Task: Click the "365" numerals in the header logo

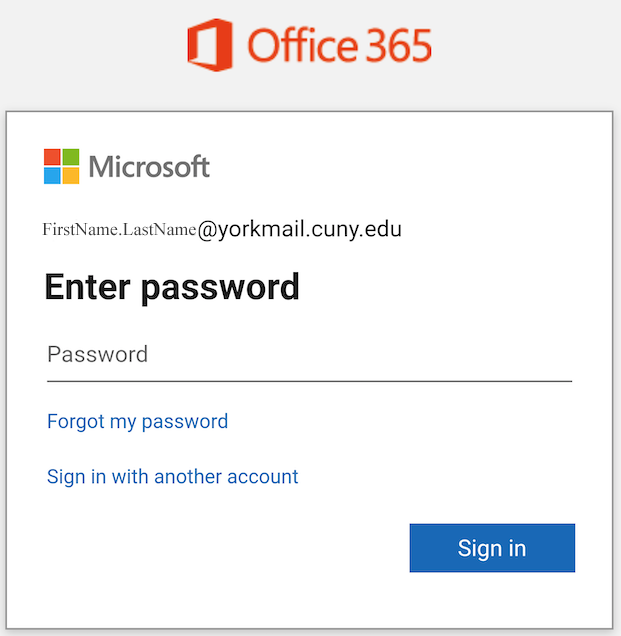Action: tap(400, 45)
